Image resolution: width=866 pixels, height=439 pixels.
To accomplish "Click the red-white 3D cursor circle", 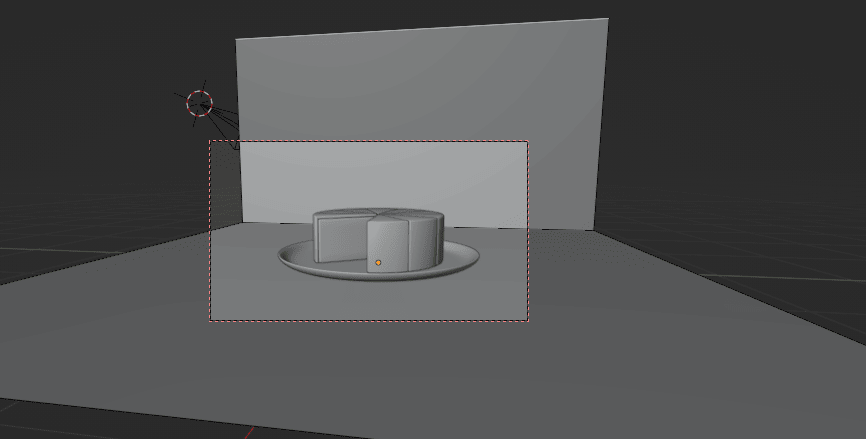I will (x=200, y=103).
